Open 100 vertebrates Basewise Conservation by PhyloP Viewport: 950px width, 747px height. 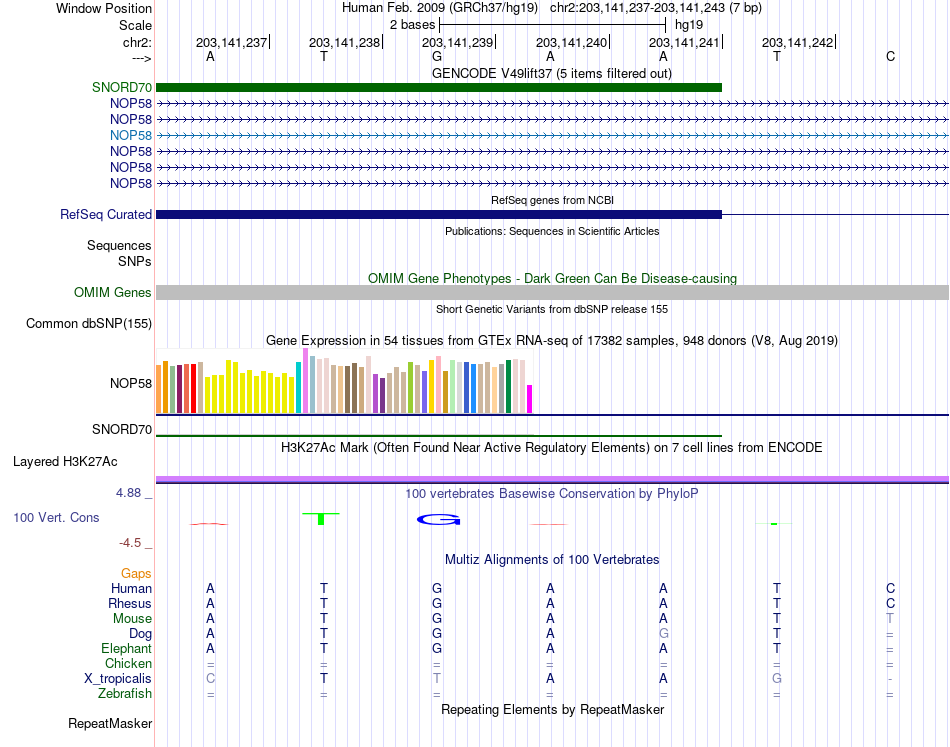[x=551, y=494]
